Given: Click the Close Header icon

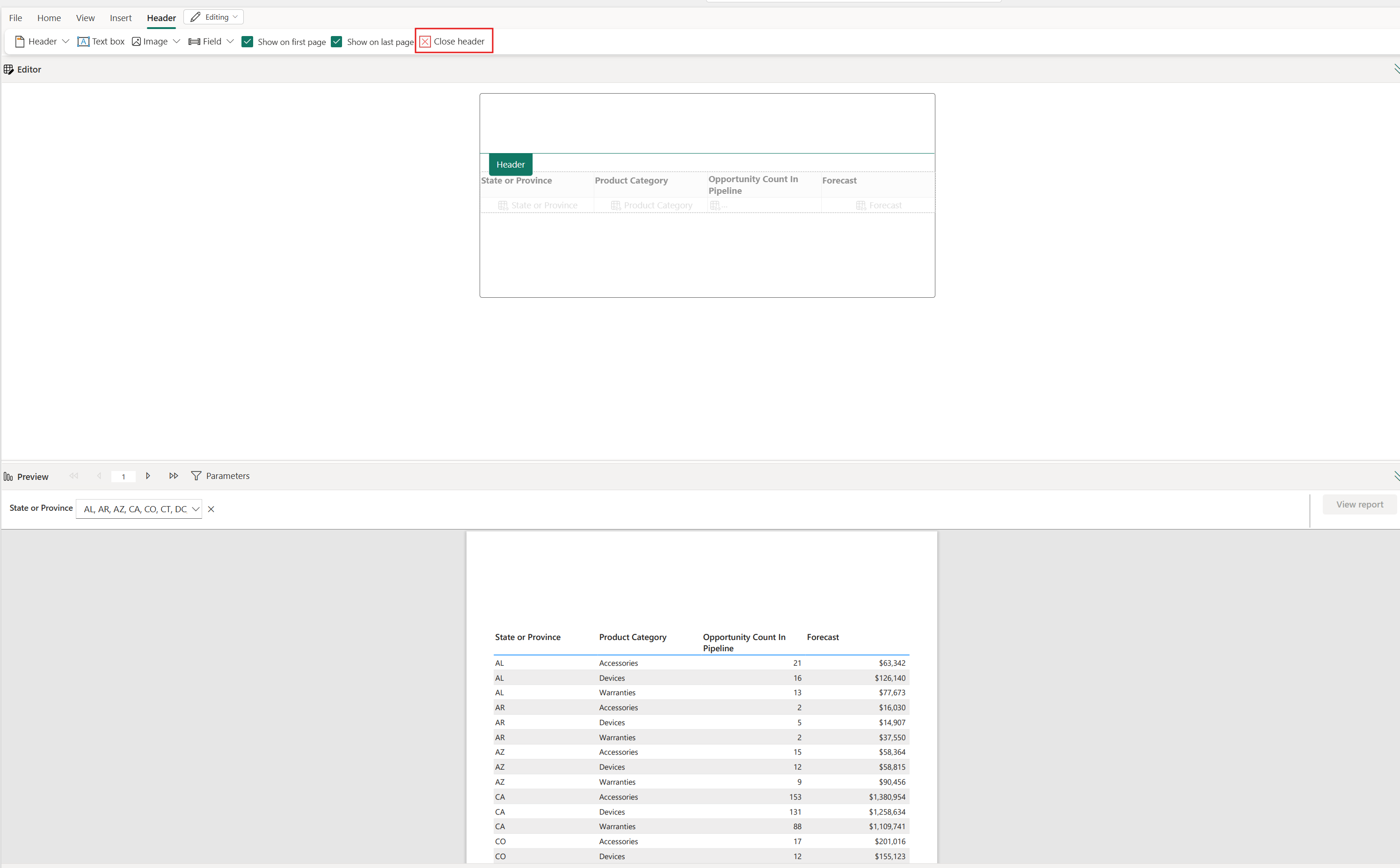Looking at the screenshot, I should click(425, 41).
